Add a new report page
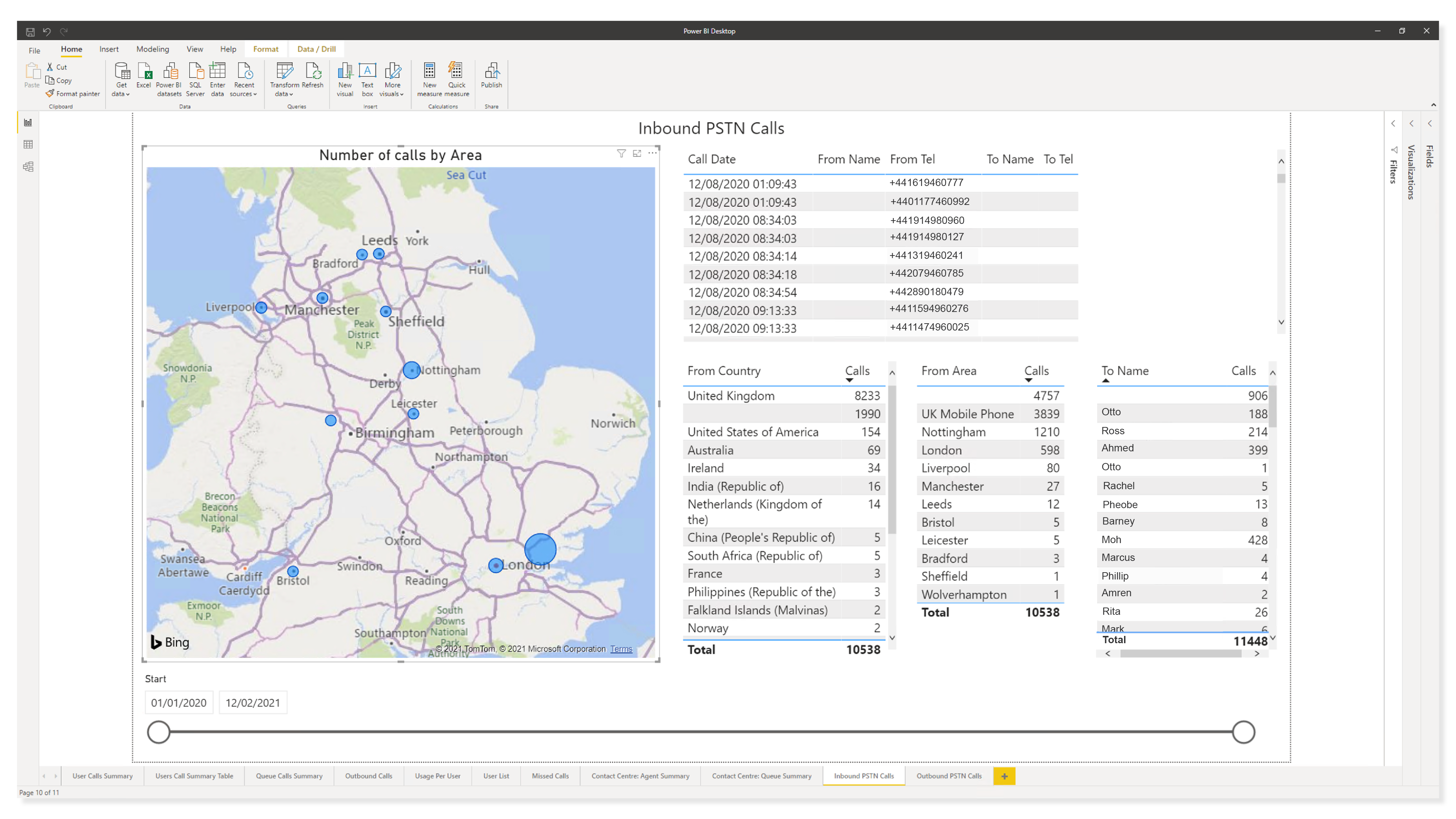 click(1004, 776)
